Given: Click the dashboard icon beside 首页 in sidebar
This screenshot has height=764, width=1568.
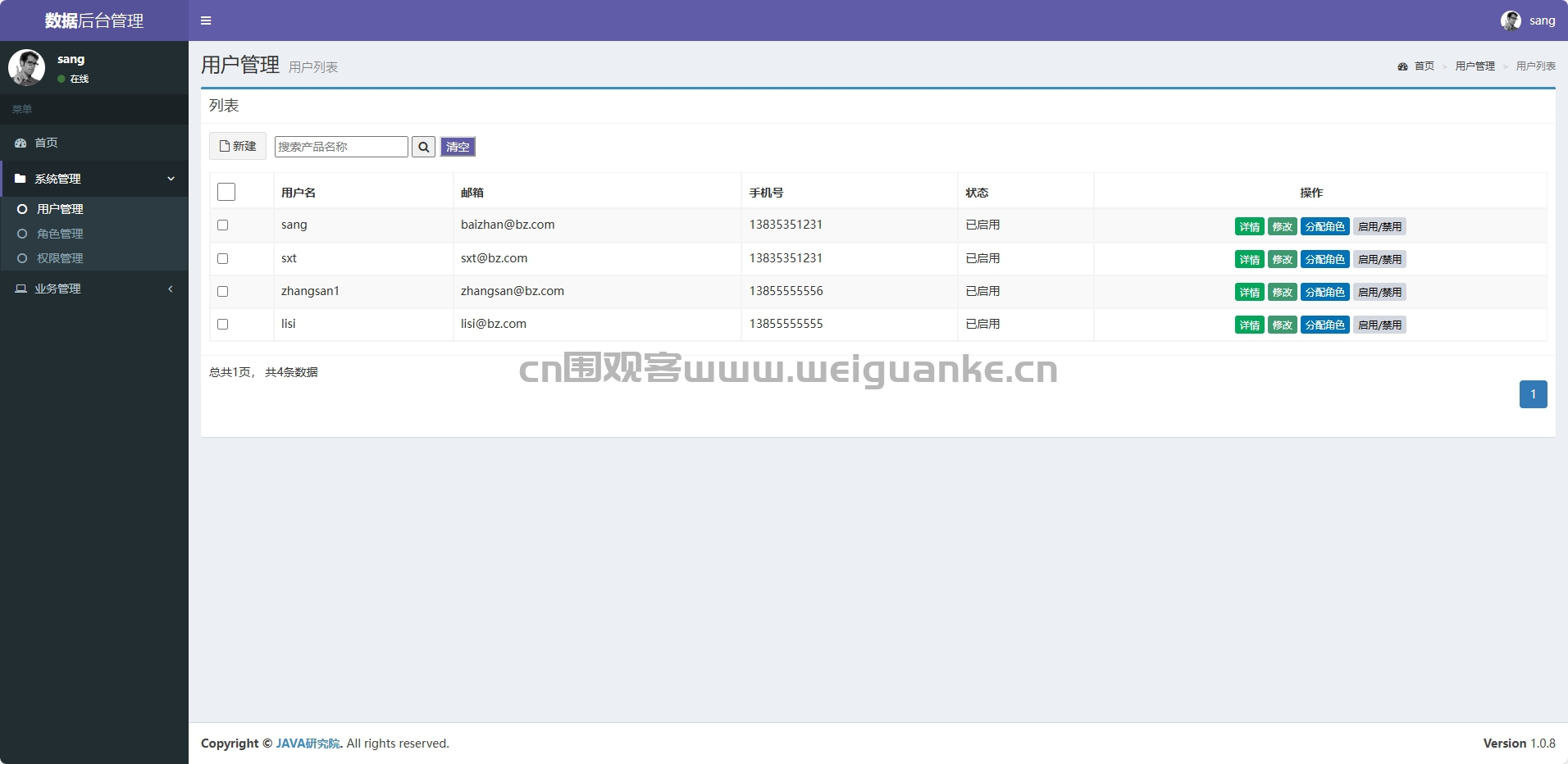Looking at the screenshot, I should click(21, 143).
